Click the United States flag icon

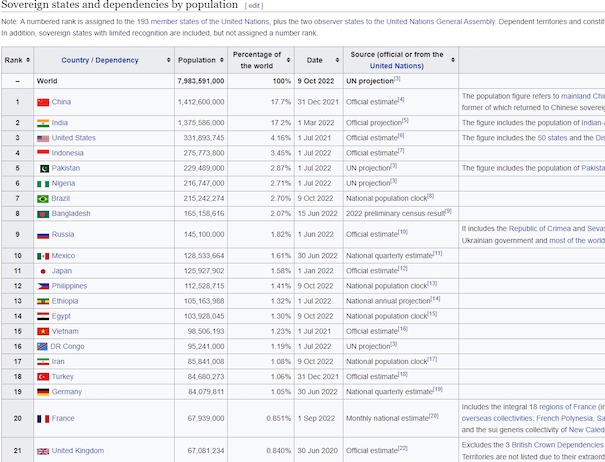43,138
